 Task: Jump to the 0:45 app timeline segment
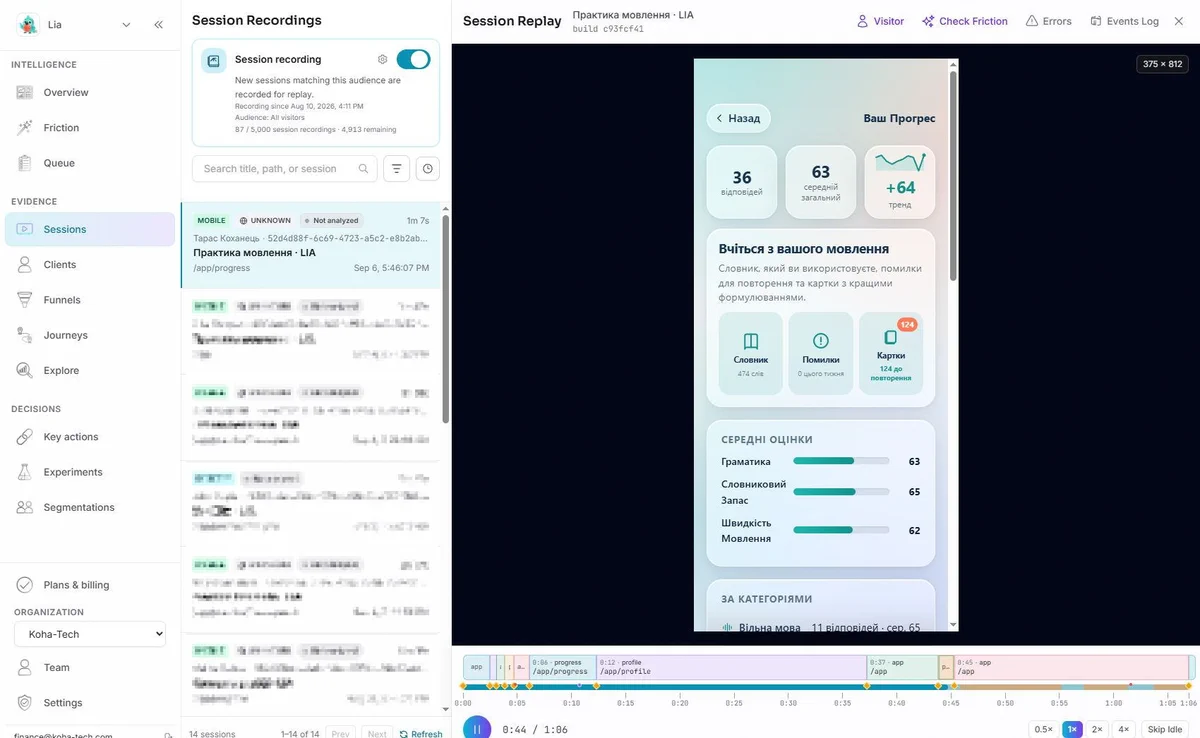point(1070,667)
